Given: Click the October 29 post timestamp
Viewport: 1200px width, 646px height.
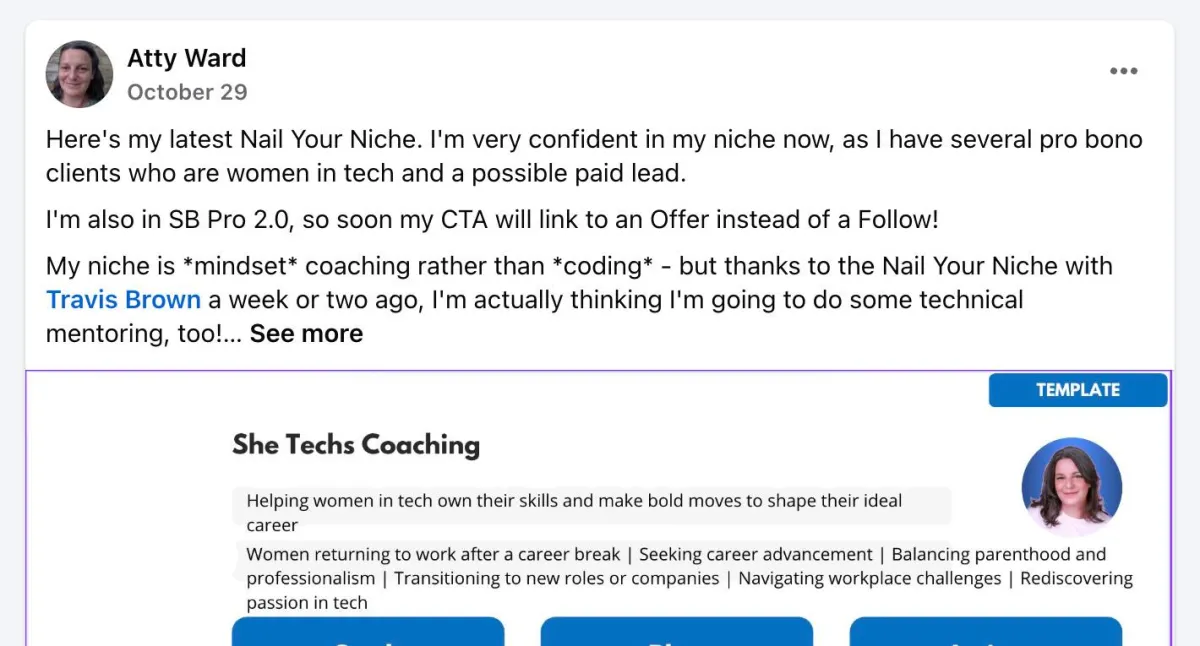Looking at the screenshot, I should click(187, 92).
